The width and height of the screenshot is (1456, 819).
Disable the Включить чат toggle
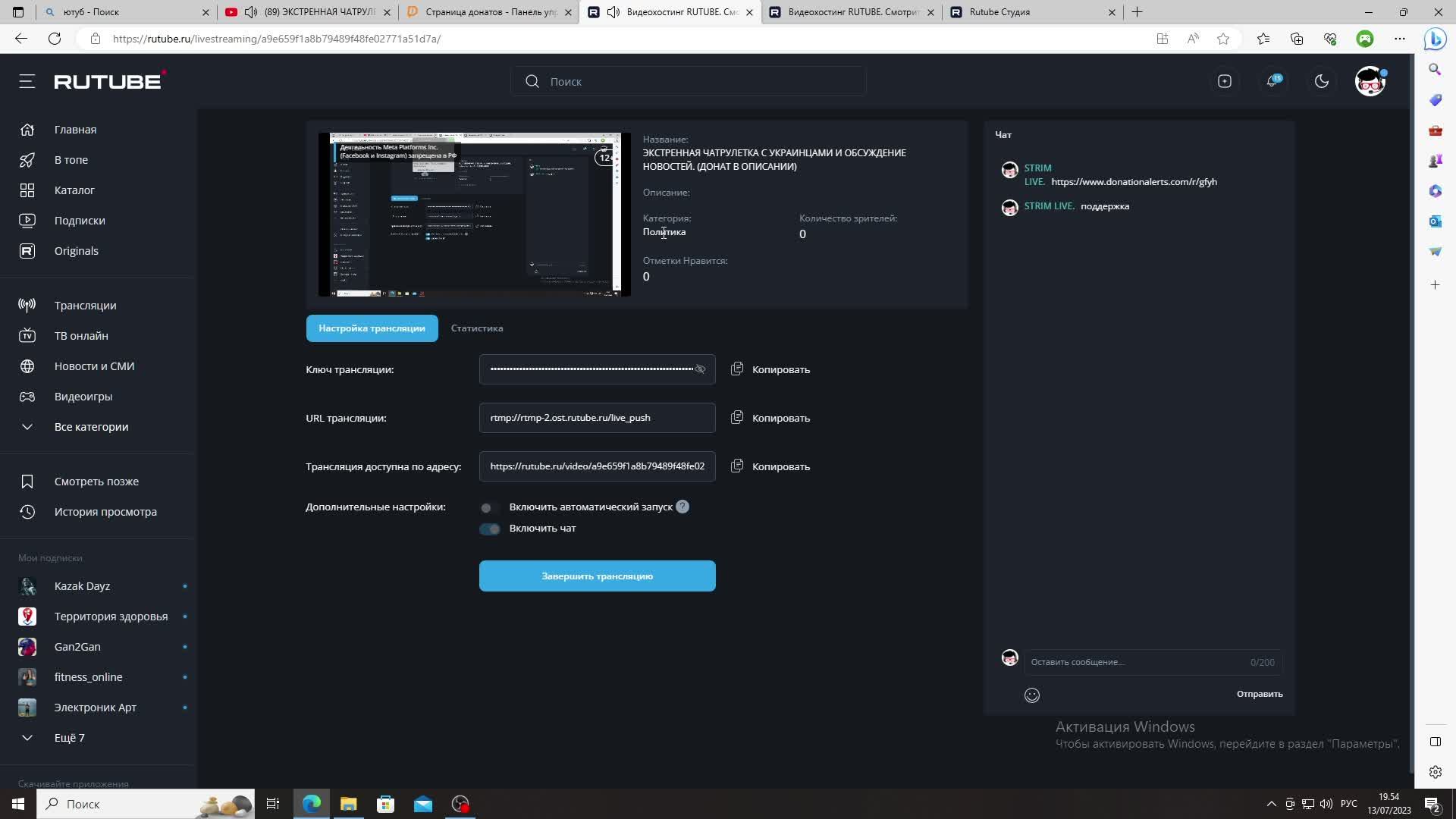point(489,529)
